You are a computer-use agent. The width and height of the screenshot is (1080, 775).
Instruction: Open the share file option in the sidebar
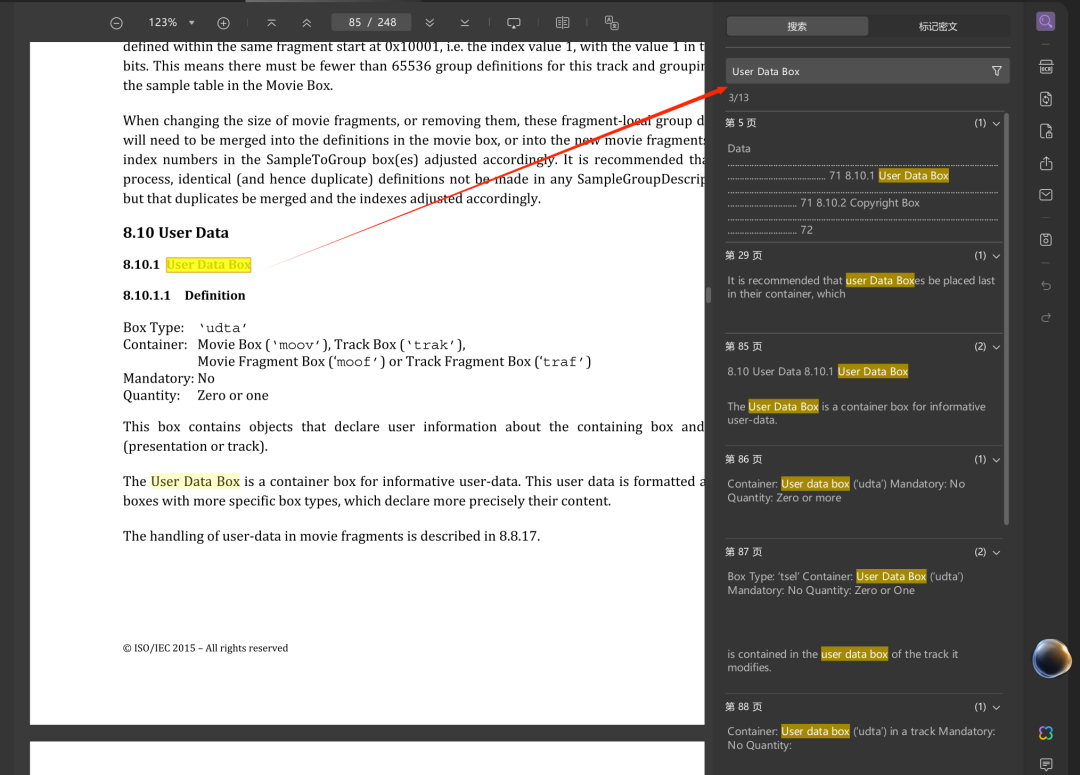(x=1046, y=163)
